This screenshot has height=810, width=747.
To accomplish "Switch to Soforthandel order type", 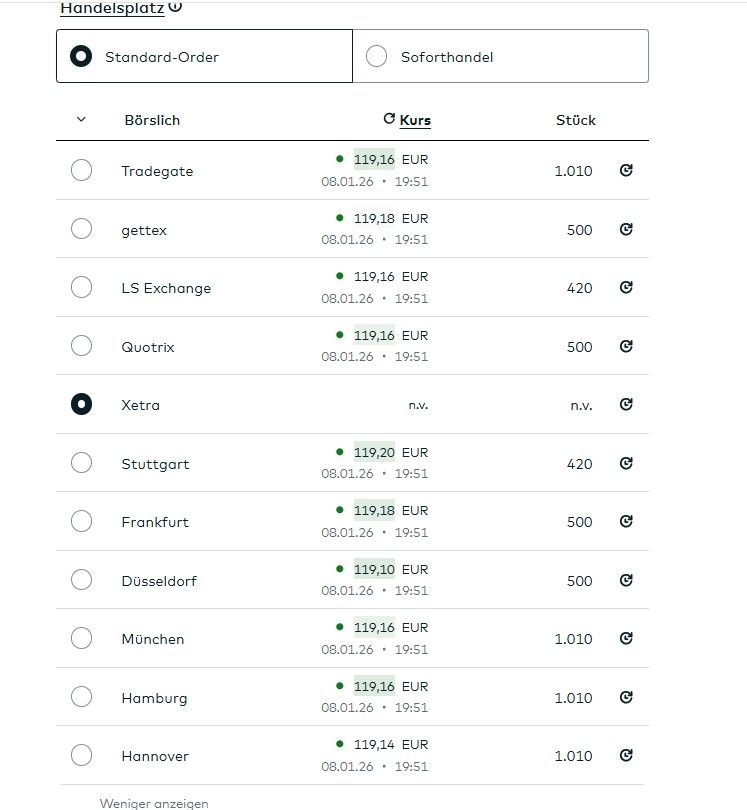I will [377, 57].
